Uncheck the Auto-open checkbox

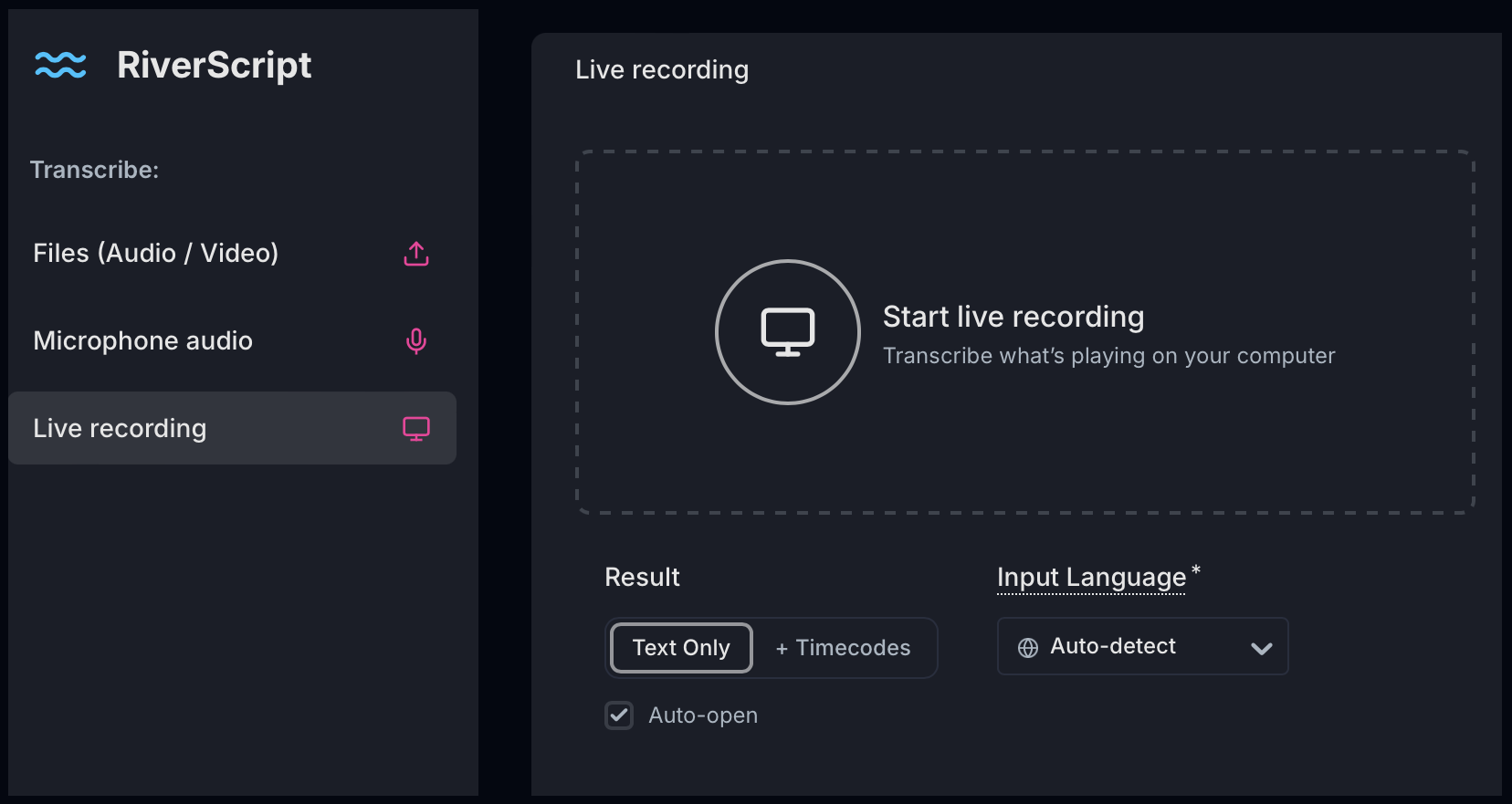(619, 715)
